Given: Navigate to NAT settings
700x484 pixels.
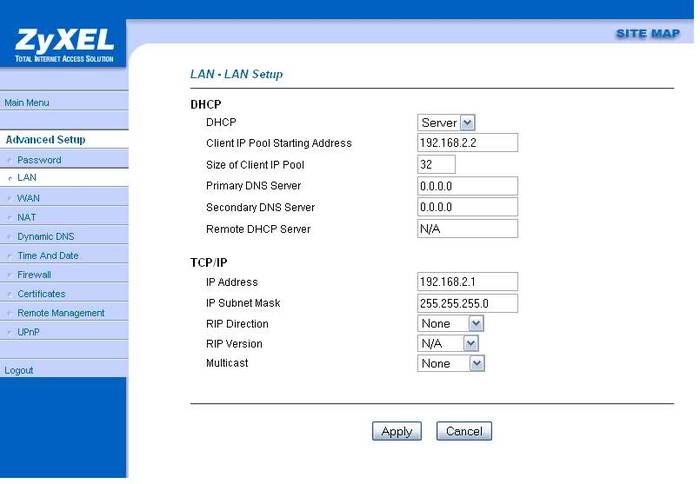Looking at the screenshot, I should [27, 217].
